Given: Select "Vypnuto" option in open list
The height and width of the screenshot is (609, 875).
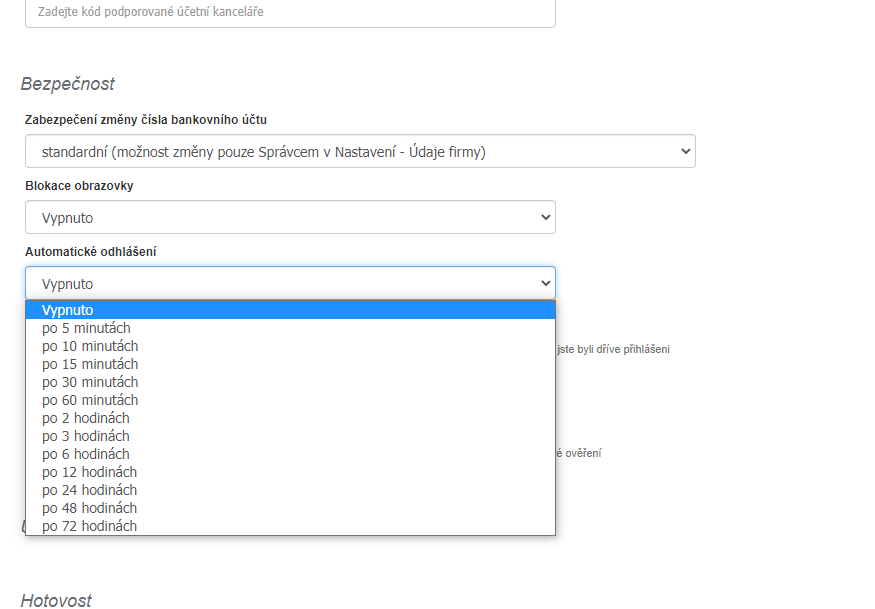Looking at the screenshot, I should [68, 310].
